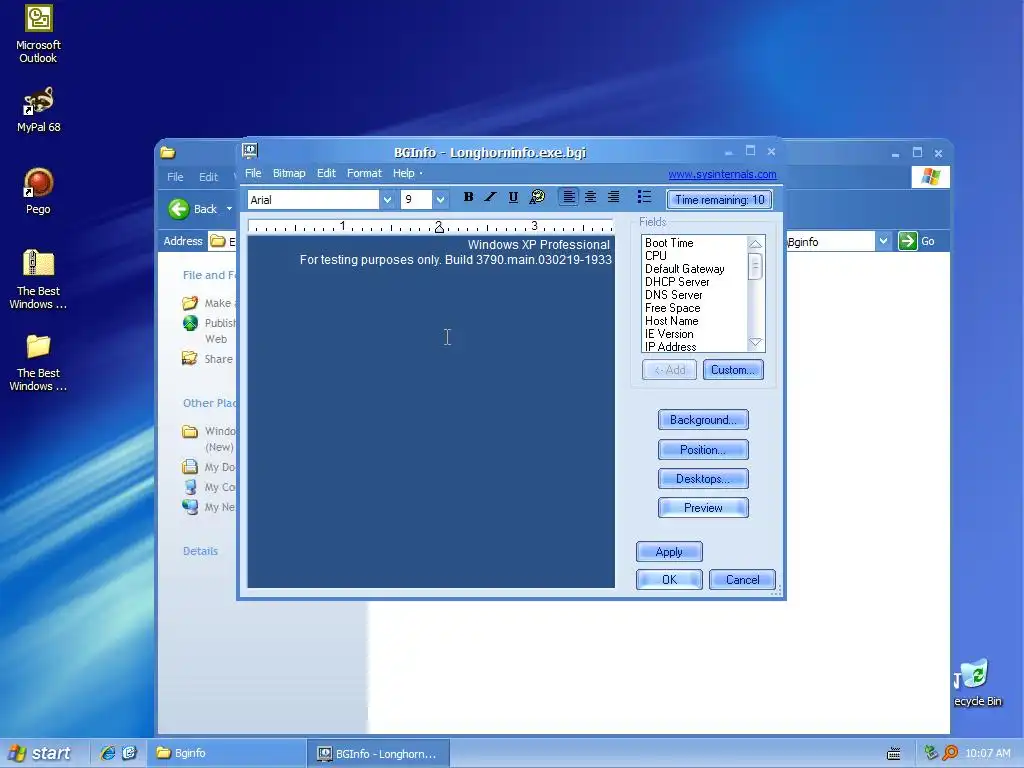Toggle italic formatting in BGInfo toolbar

(x=490, y=197)
